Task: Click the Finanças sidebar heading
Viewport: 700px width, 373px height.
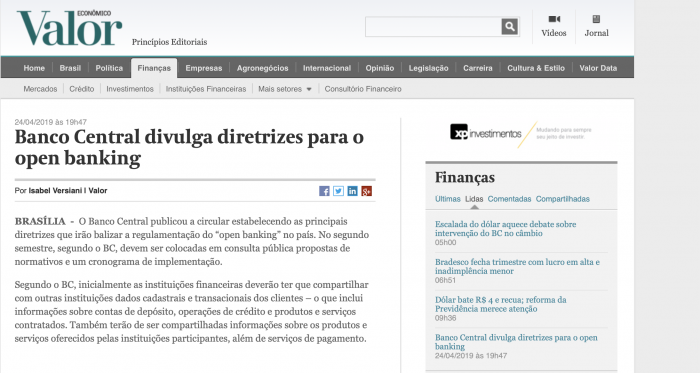Action: click(465, 178)
